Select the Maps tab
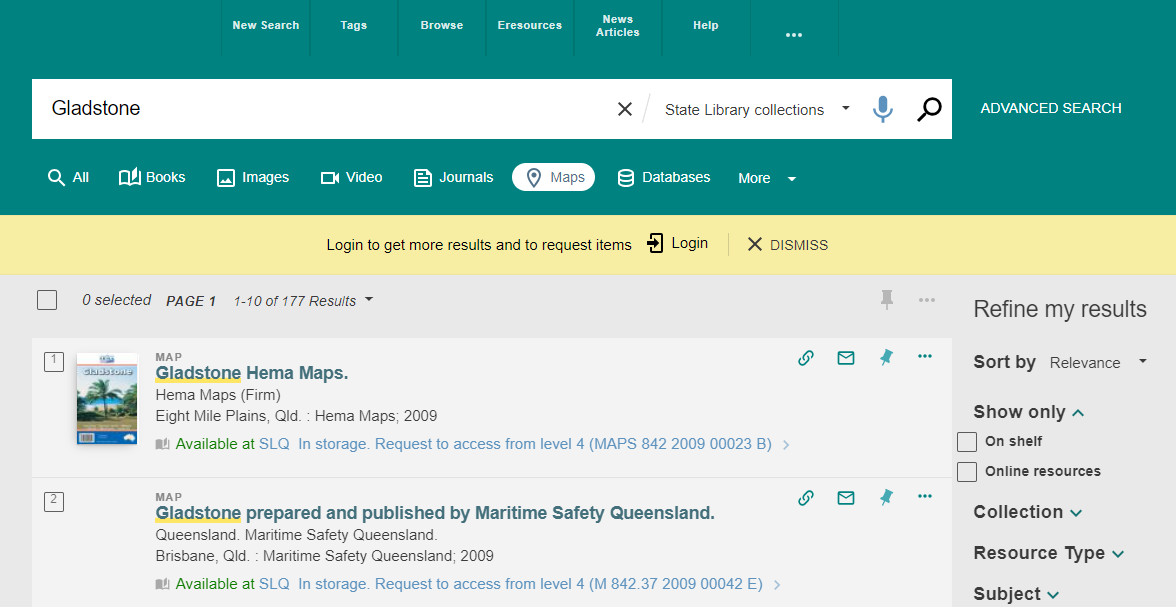This screenshot has width=1176, height=607. (554, 178)
